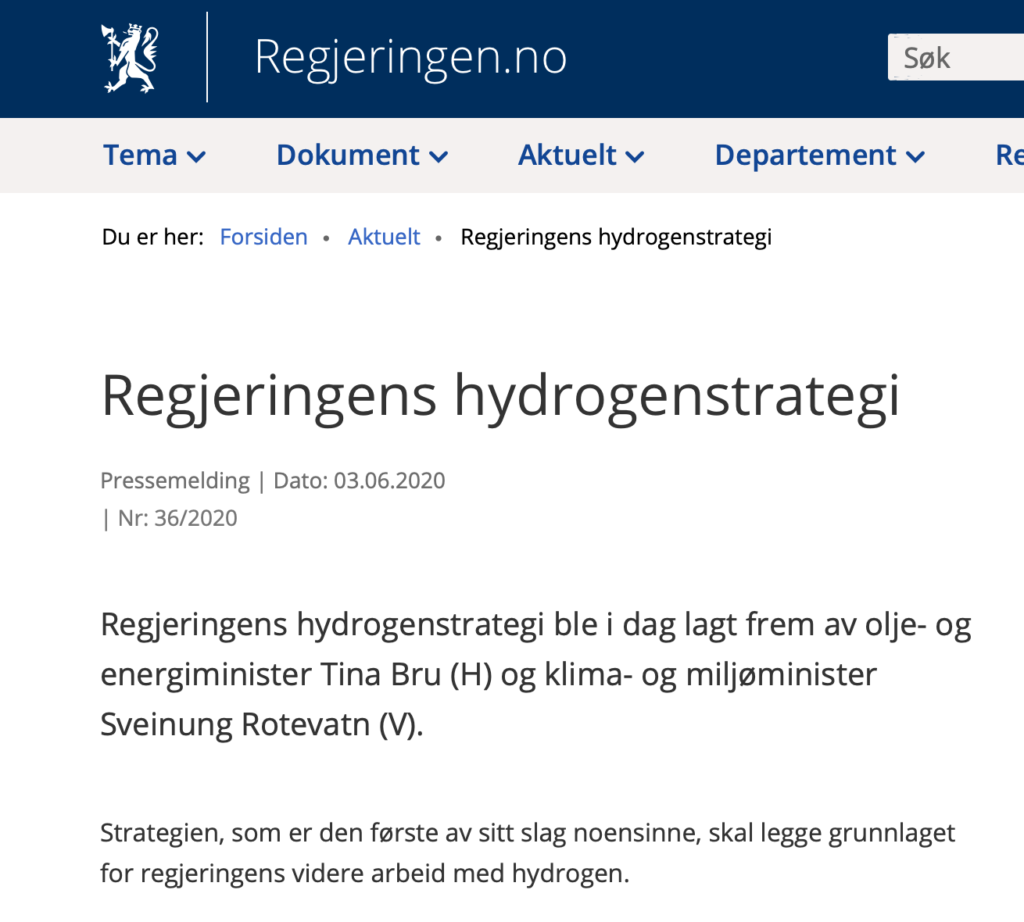Open the Aktuelt navigation menu
Viewport: 1024px width, 922px height.
(x=581, y=155)
